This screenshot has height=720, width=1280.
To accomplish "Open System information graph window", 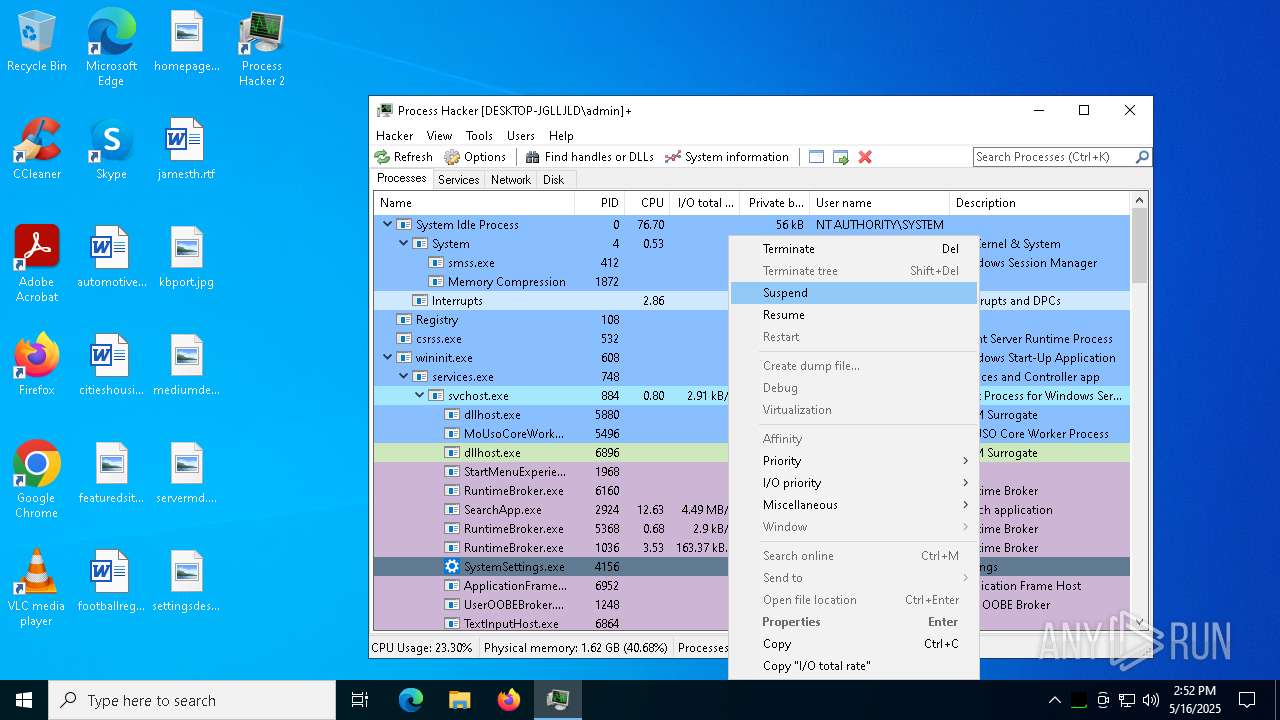I will click(x=727, y=157).
